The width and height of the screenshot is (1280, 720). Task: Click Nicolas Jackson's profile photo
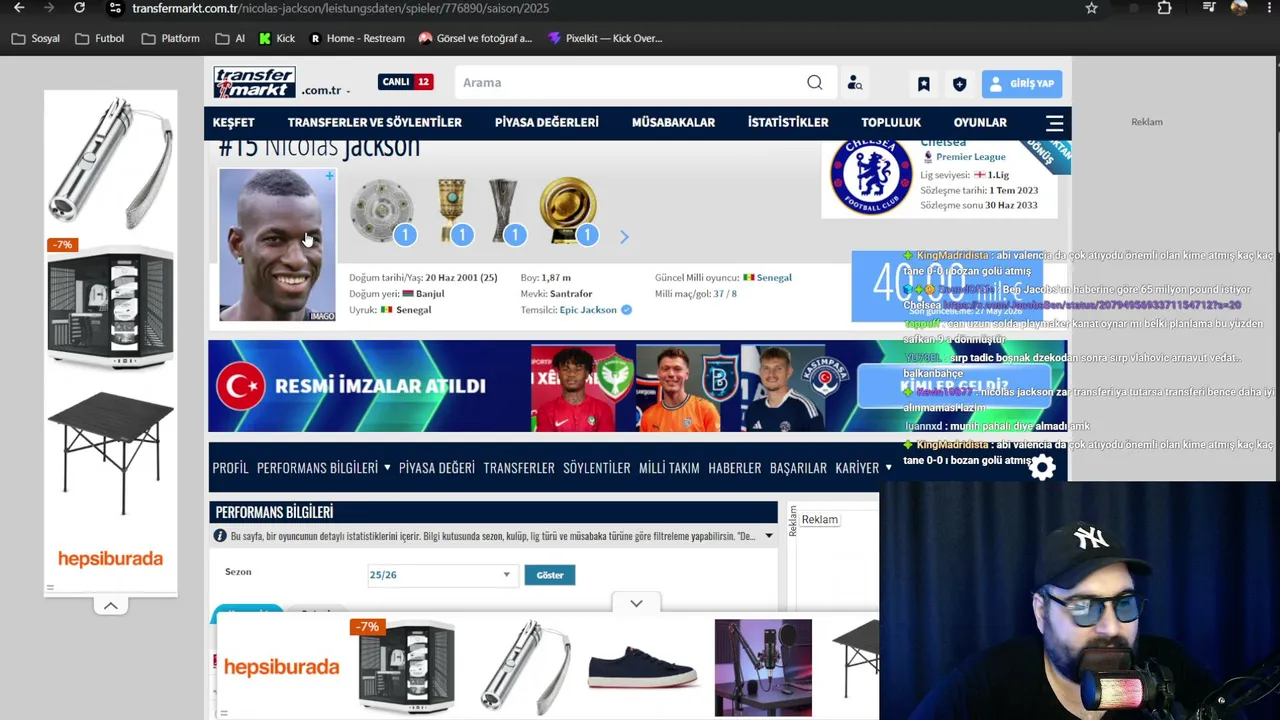tap(277, 244)
